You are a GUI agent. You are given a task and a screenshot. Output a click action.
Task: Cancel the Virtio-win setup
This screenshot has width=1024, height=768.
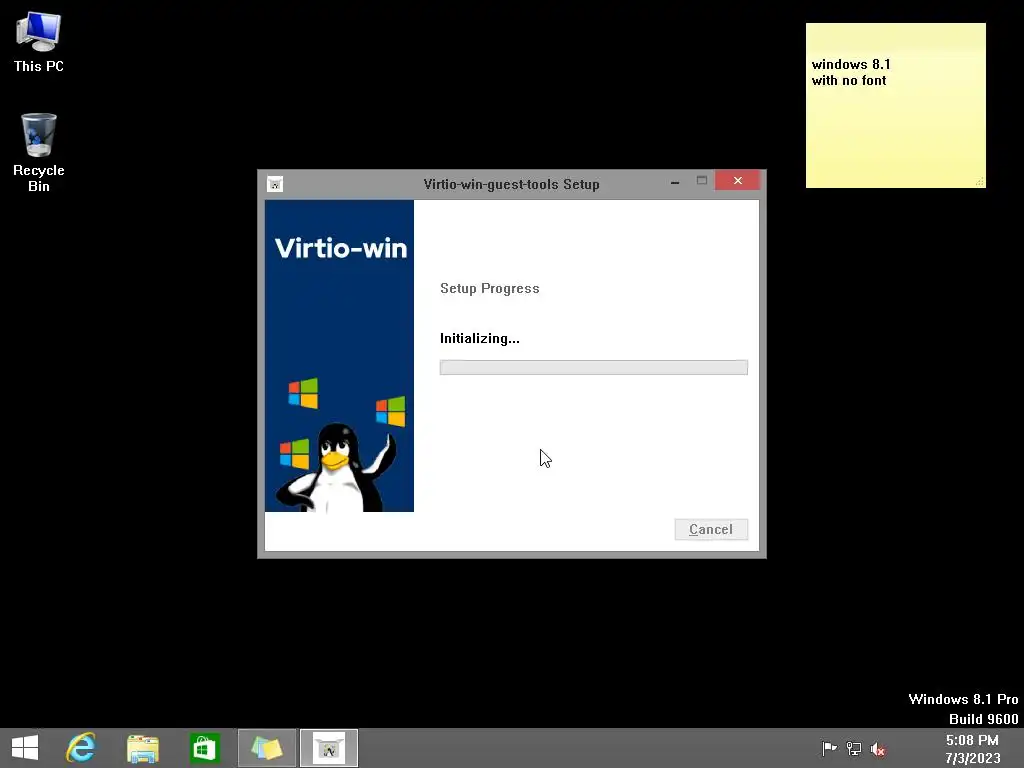pyautogui.click(x=711, y=529)
